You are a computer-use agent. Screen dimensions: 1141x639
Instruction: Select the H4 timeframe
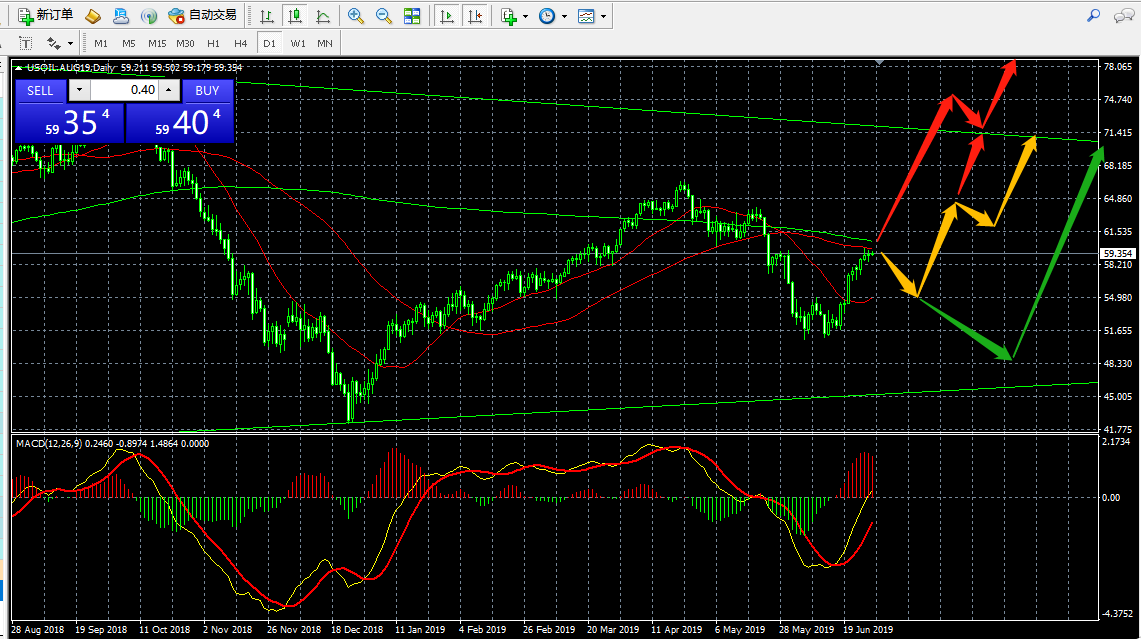tap(241, 44)
